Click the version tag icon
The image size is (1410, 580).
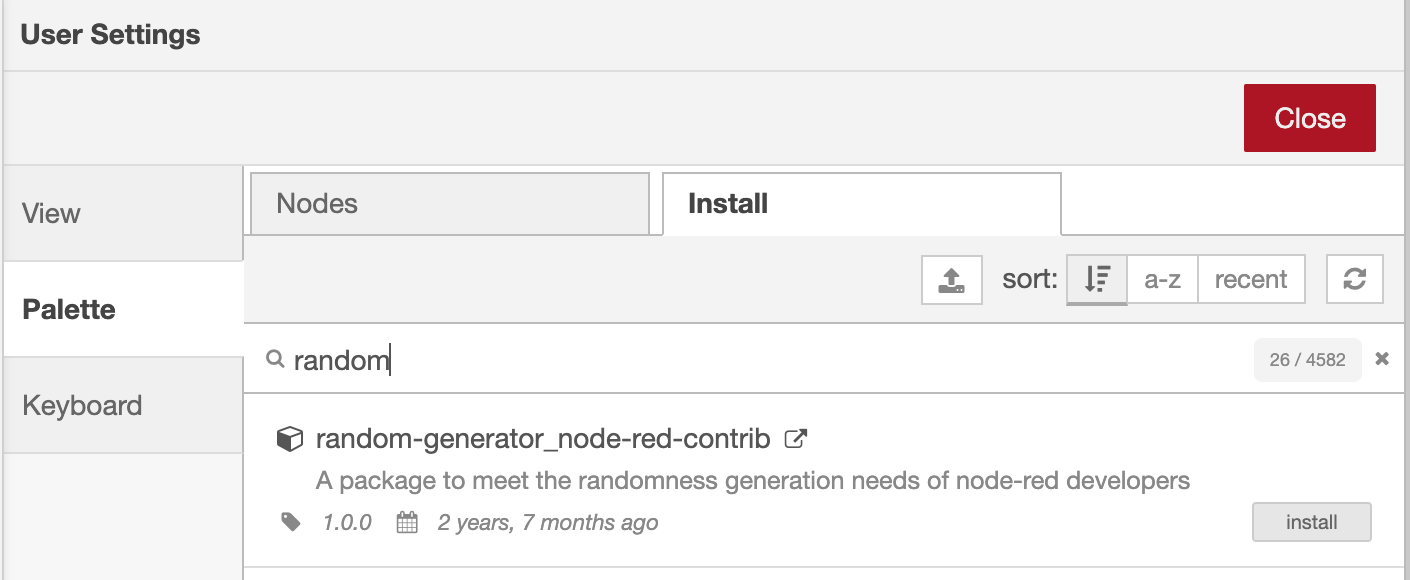click(x=291, y=522)
